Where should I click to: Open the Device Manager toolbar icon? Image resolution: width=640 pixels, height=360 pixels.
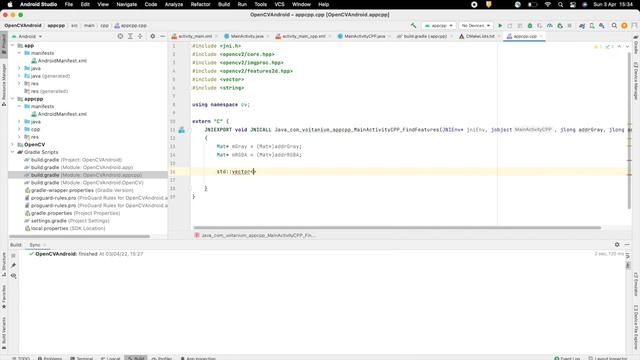point(592,25)
